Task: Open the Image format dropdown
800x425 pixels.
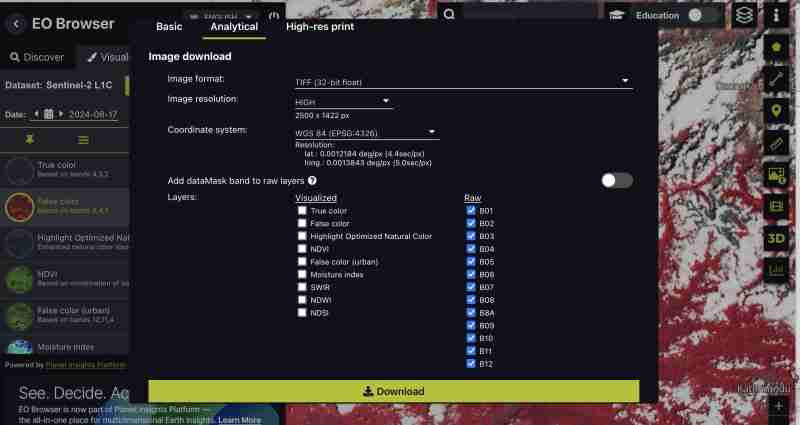Action: pos(463,81)
